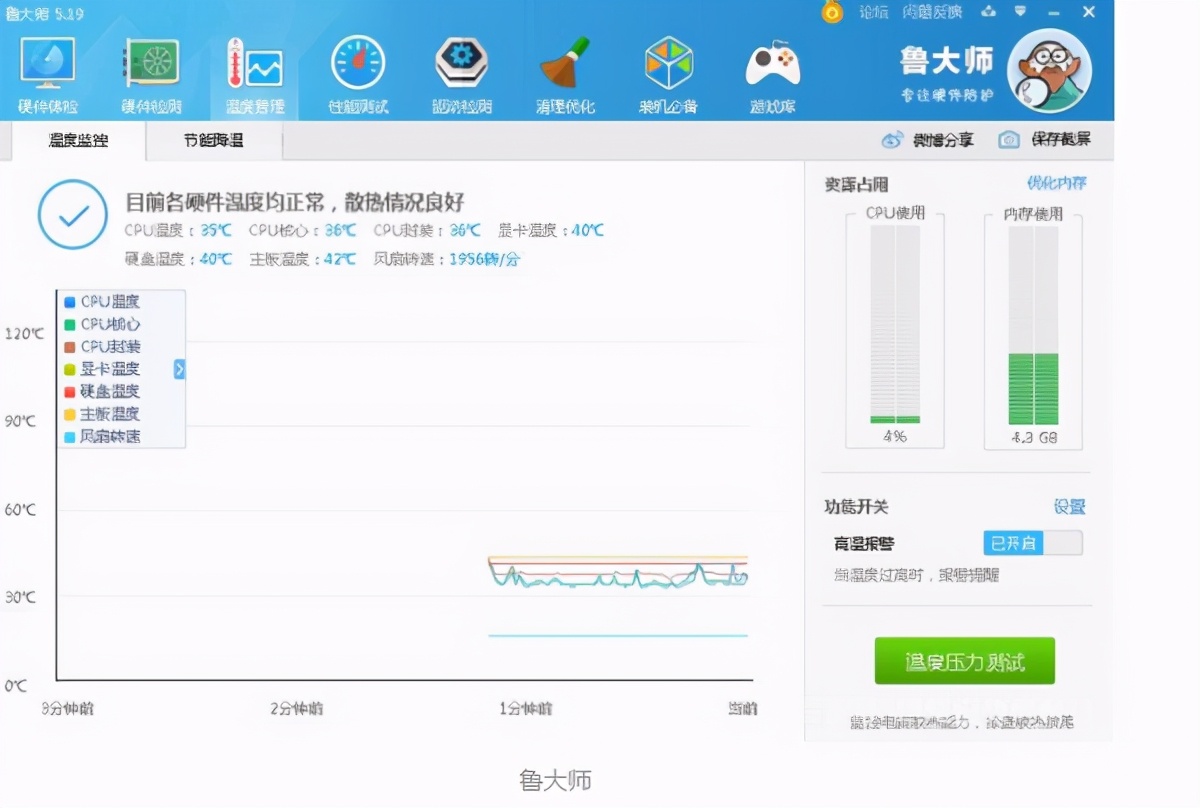Open 设置 settings for function switches

tap(1071, 508)
